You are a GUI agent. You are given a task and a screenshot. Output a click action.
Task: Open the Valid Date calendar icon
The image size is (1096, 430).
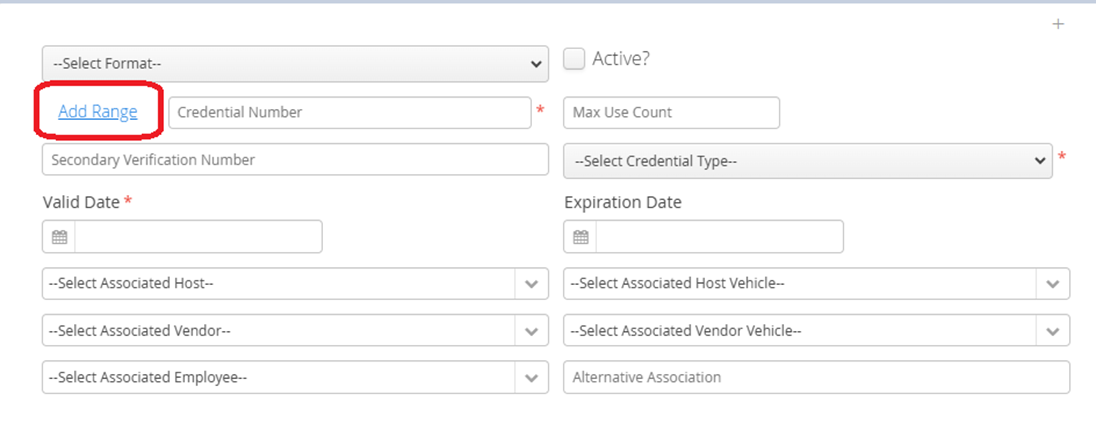tap(59, 237)
